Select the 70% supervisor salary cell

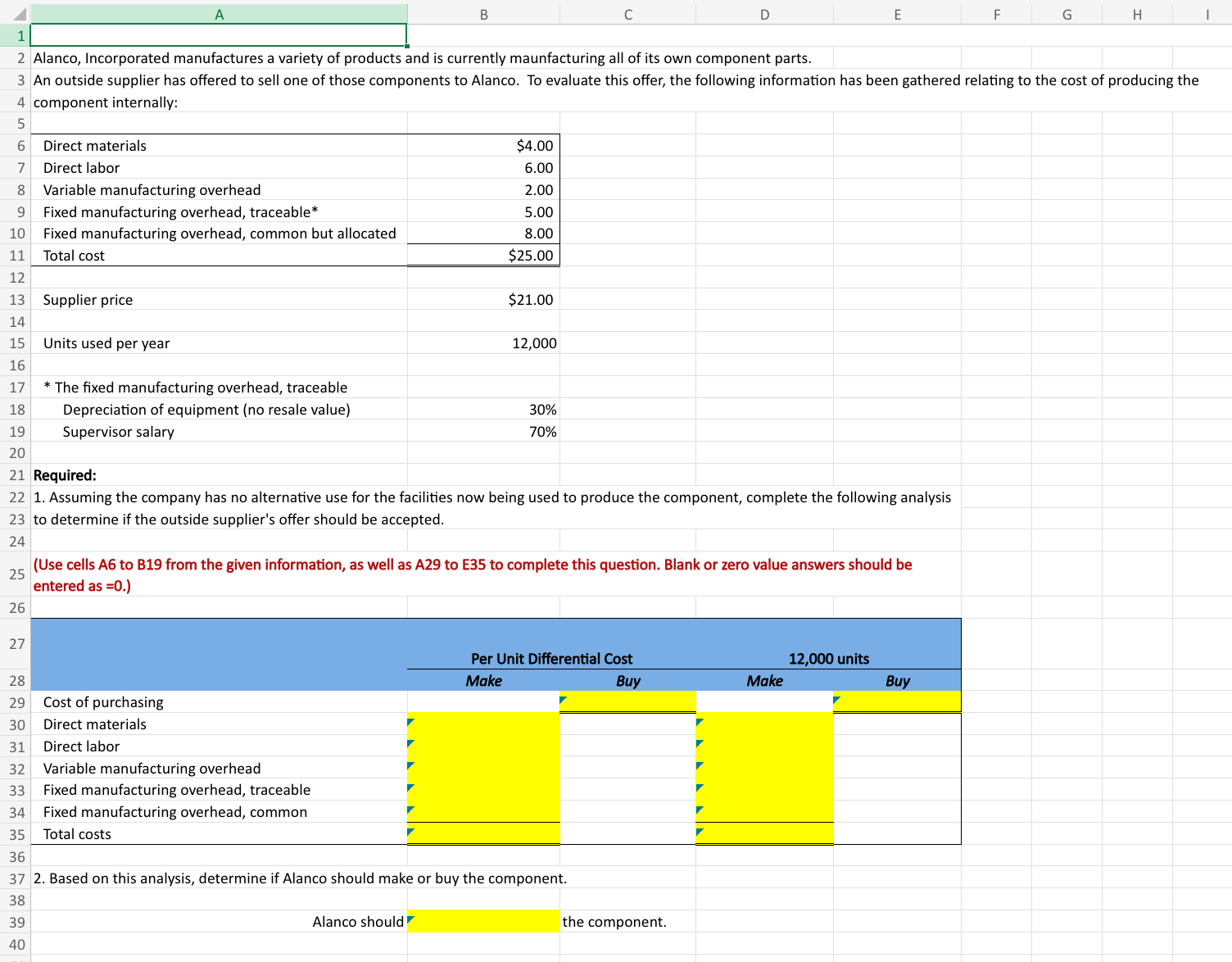tap(483, 432)
